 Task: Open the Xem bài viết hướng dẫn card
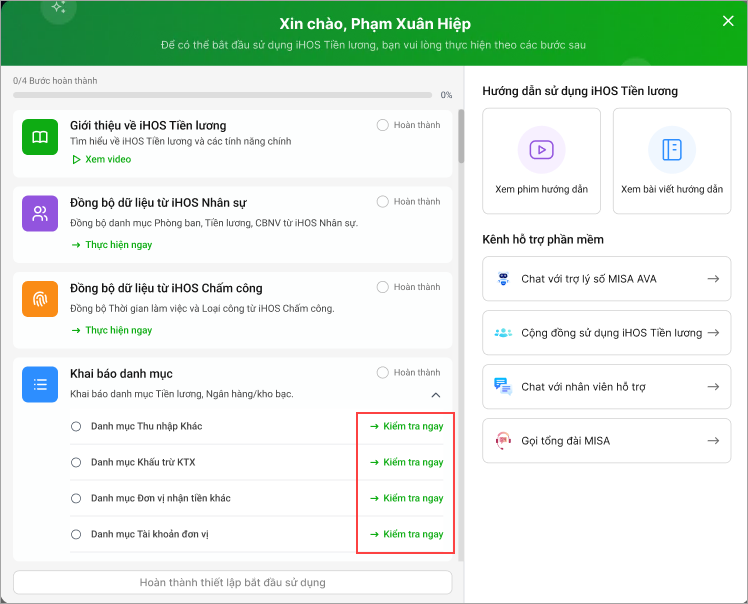672,161
